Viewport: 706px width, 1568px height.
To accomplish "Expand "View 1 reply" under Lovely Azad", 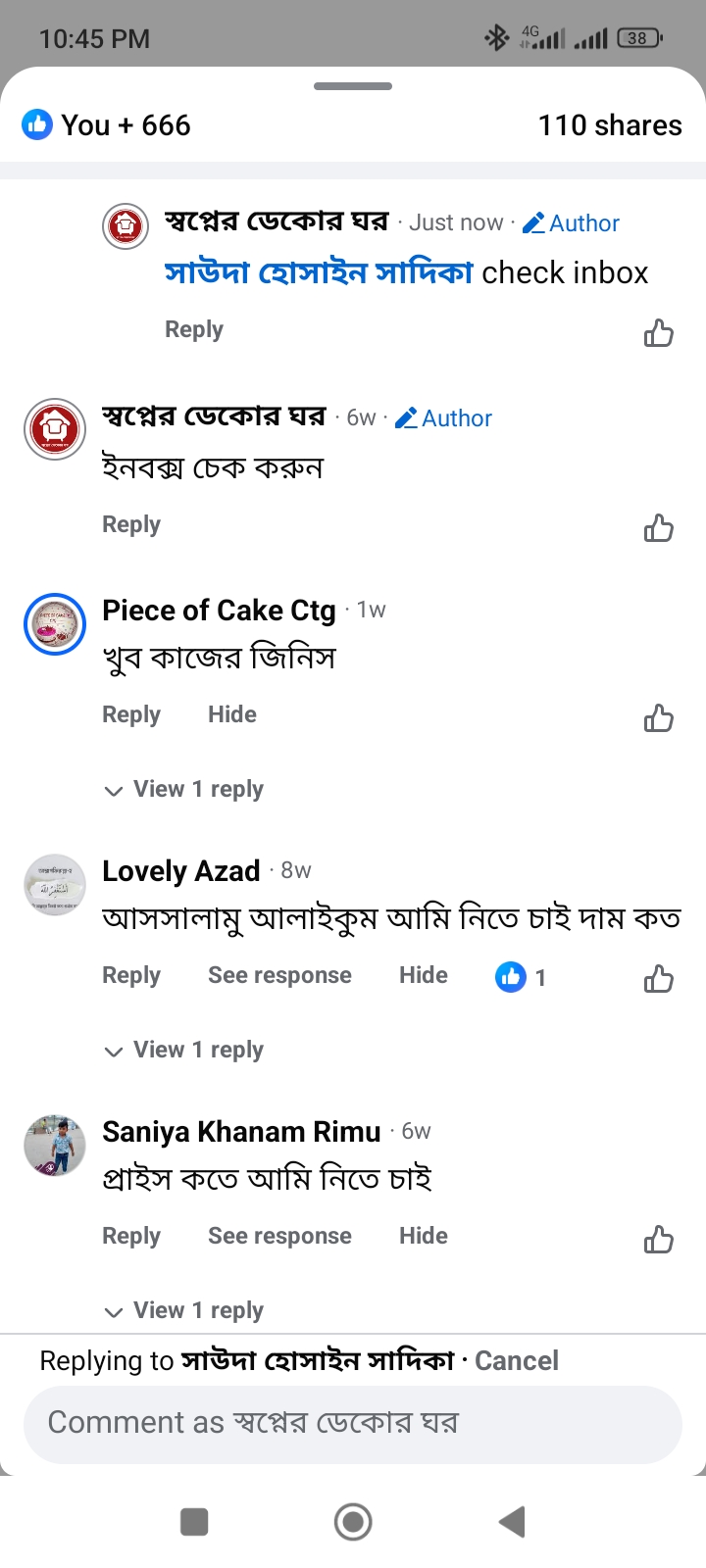I will tap(184, 1051).
